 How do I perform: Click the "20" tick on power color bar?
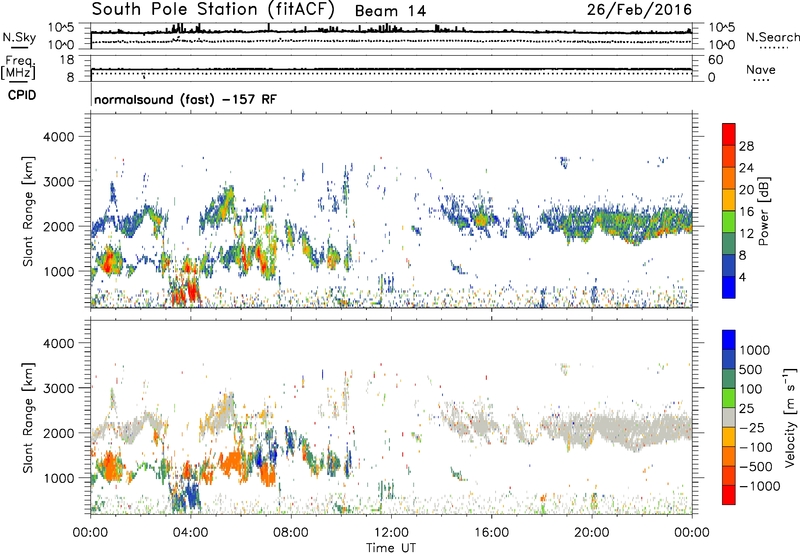click(x=746, y=190)
